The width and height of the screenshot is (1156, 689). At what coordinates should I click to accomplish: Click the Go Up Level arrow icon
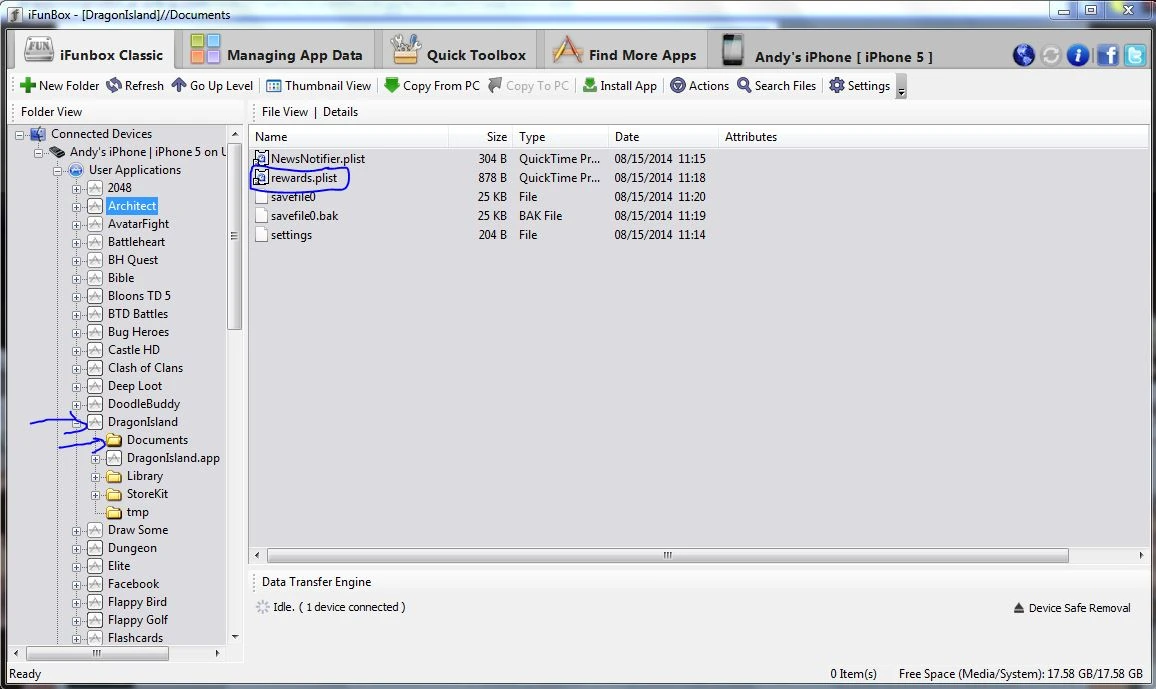178,85
